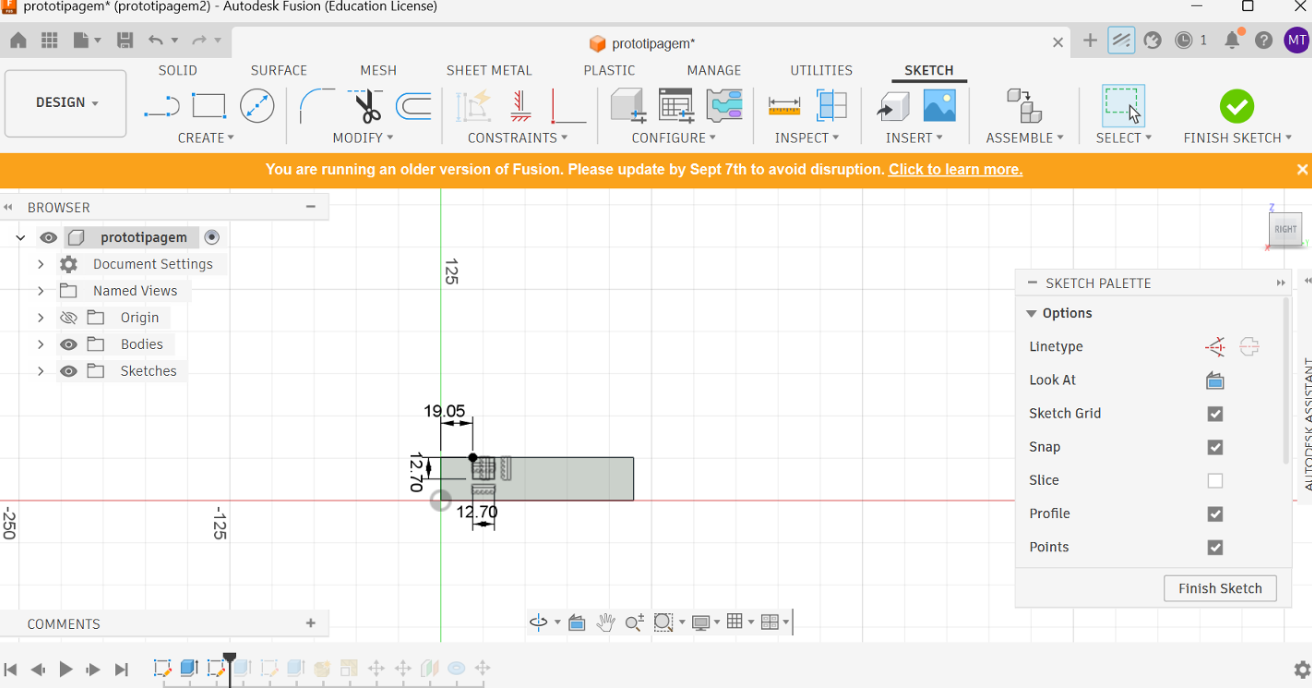Click the Look At icon in palette

coord(1215,380)
